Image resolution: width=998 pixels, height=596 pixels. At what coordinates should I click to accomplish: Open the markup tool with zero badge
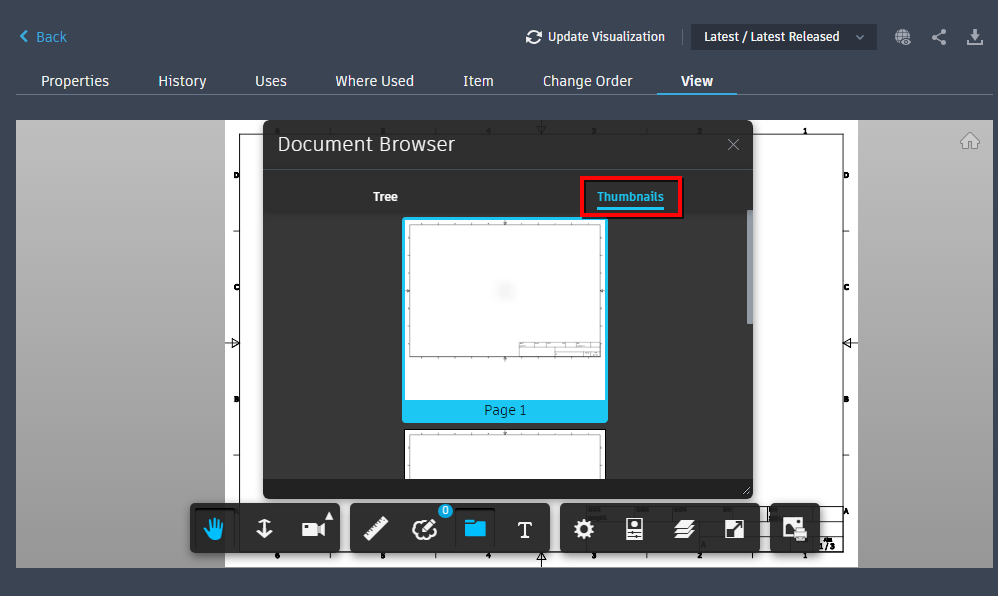pyautogui.click(x=425, y=528)
